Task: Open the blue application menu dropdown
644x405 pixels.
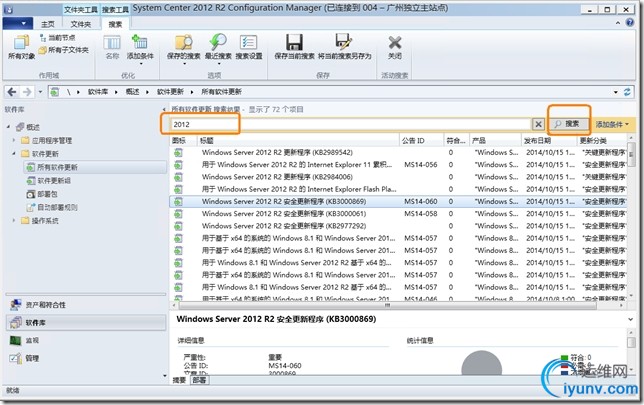Action: coord(17,24)
